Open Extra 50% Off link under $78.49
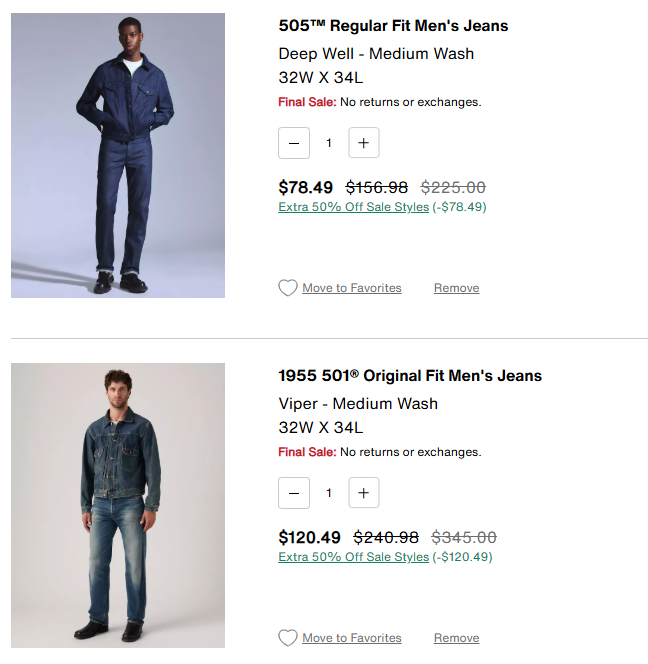The image size is (648, 664). point(353,207)
